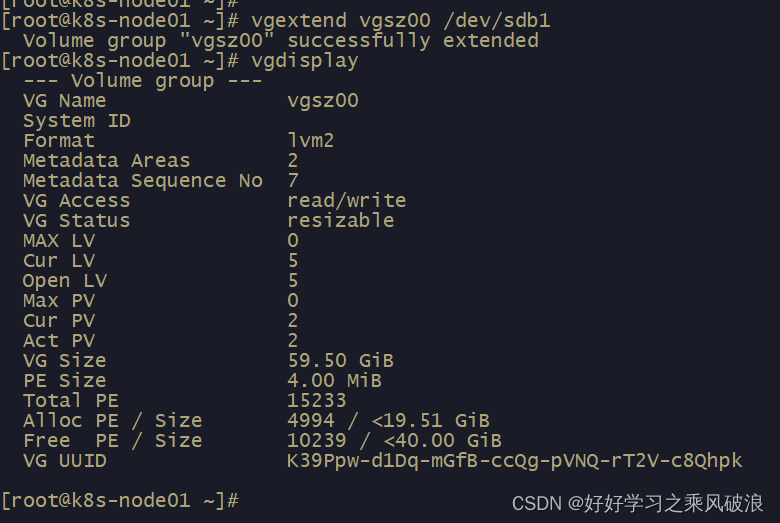
Task: Click the VG Size value 59.50 GiB
Action: pos(340,360)
